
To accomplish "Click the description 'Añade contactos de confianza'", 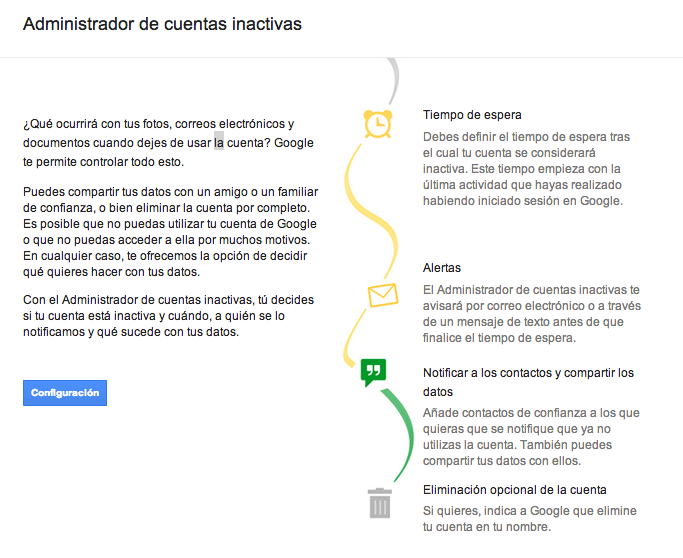I will pyautogui.click(x=531, y=437).
